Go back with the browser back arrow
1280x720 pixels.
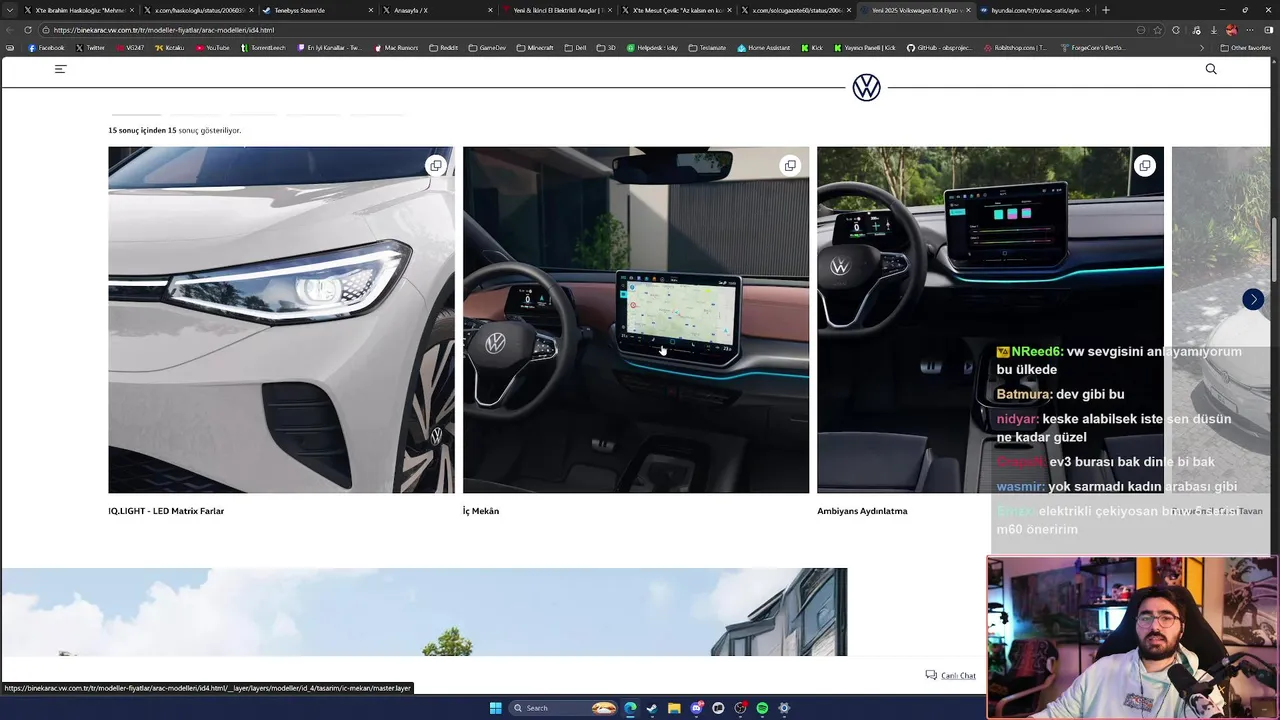[10, 30]
